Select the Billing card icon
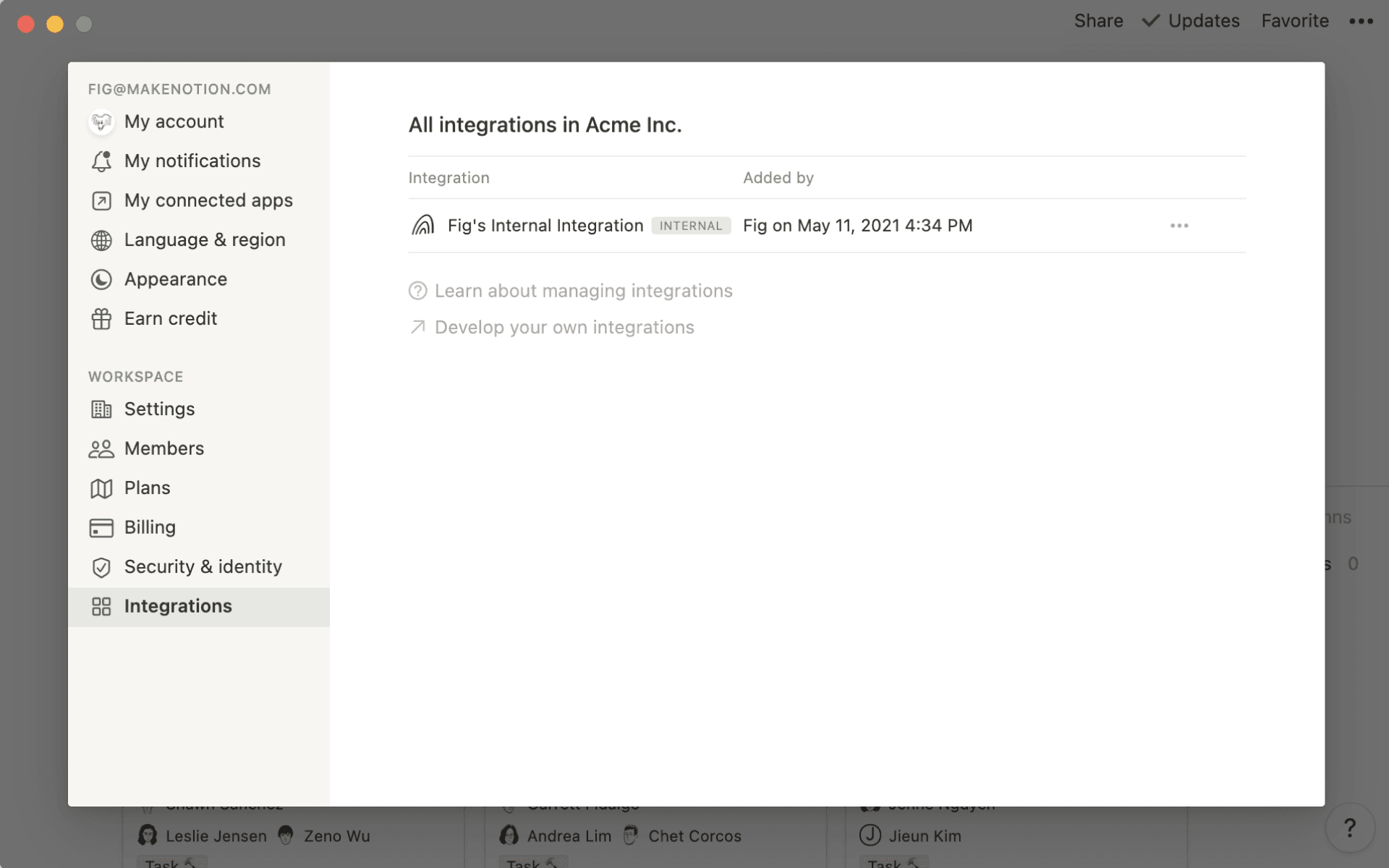Screen dimensions: 1389x868 [x=102, y=527]
